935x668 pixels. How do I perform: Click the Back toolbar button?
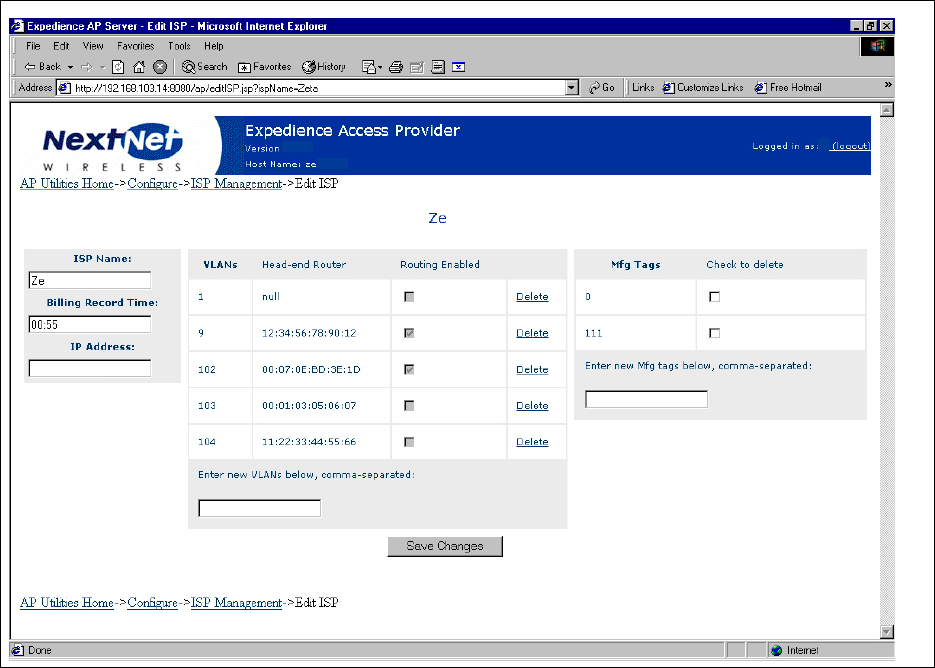[42, 67]
